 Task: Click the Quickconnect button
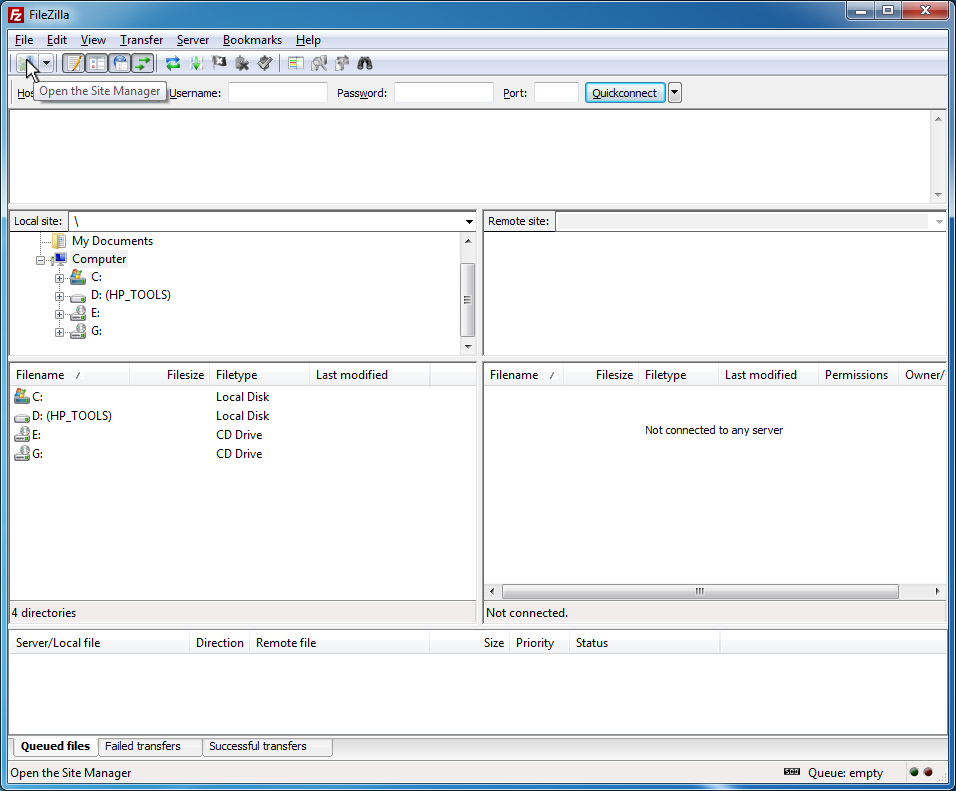click(625, 93)
